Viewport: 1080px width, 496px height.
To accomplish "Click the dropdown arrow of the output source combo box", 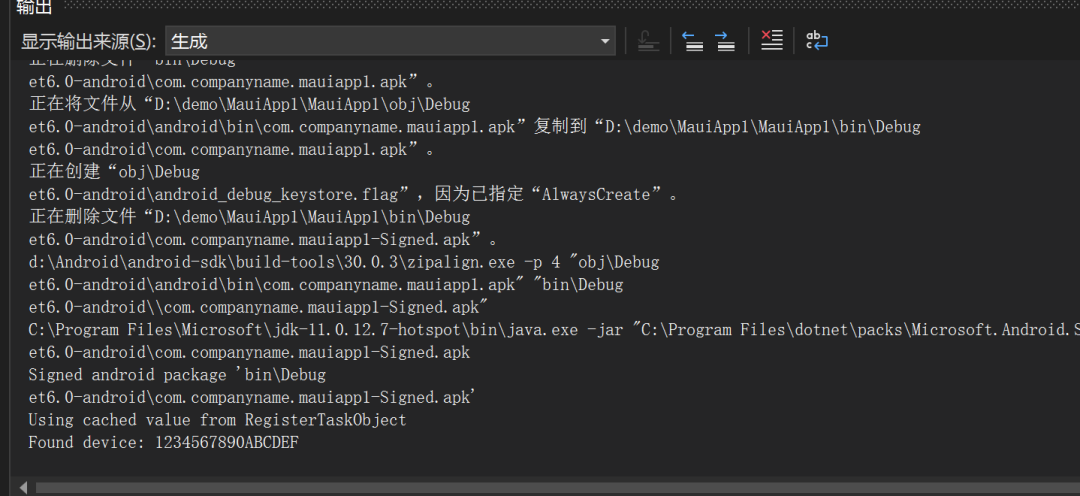I will 605,41.
